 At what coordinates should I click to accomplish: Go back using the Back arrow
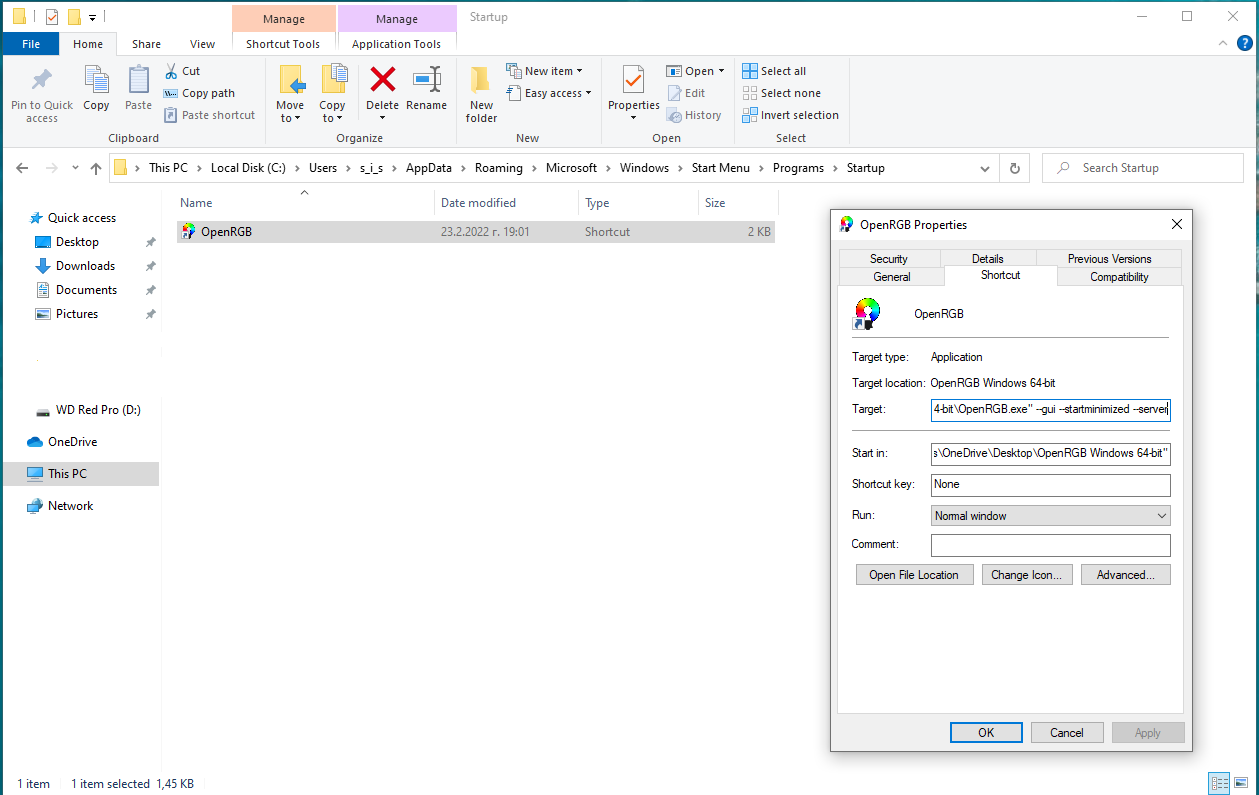[x=22, y=168]
